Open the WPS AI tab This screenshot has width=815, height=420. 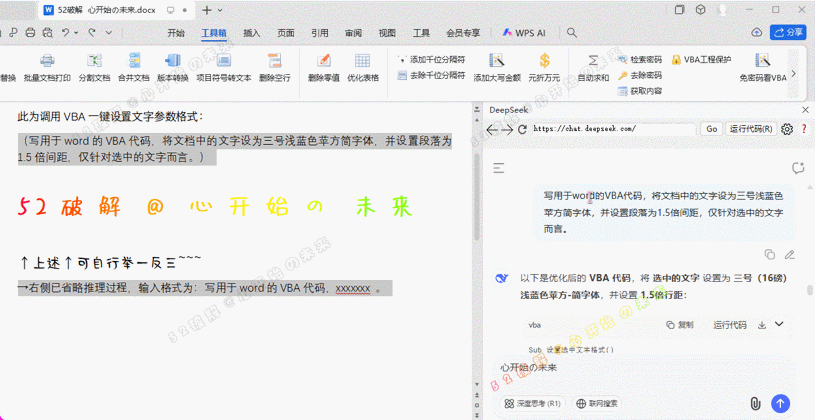pos(524,33)
